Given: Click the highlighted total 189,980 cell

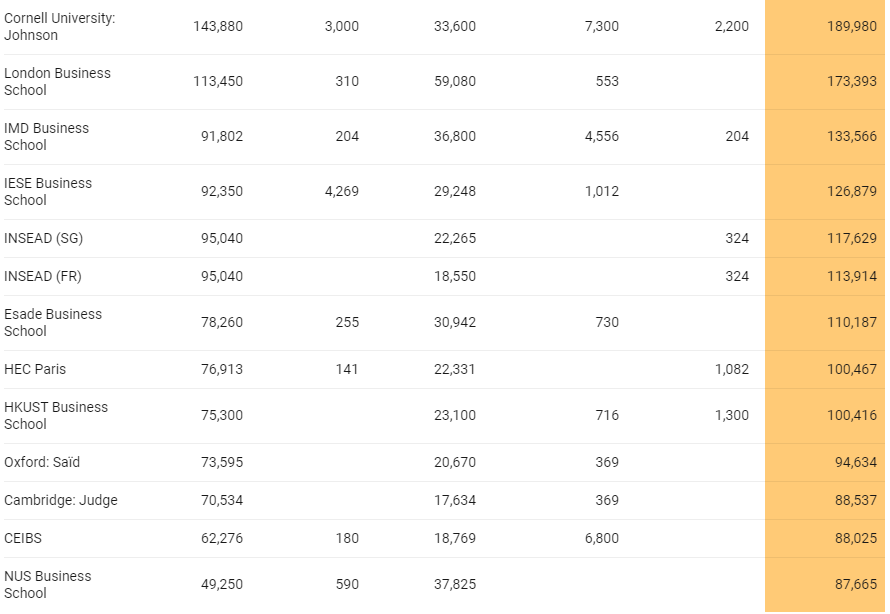Looking at the screenshot, I should point(849,27).
